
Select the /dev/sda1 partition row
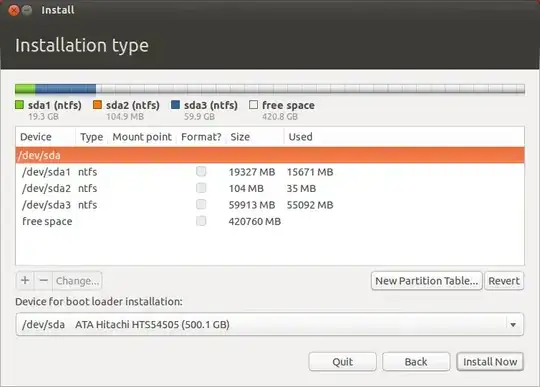[270, 172]
